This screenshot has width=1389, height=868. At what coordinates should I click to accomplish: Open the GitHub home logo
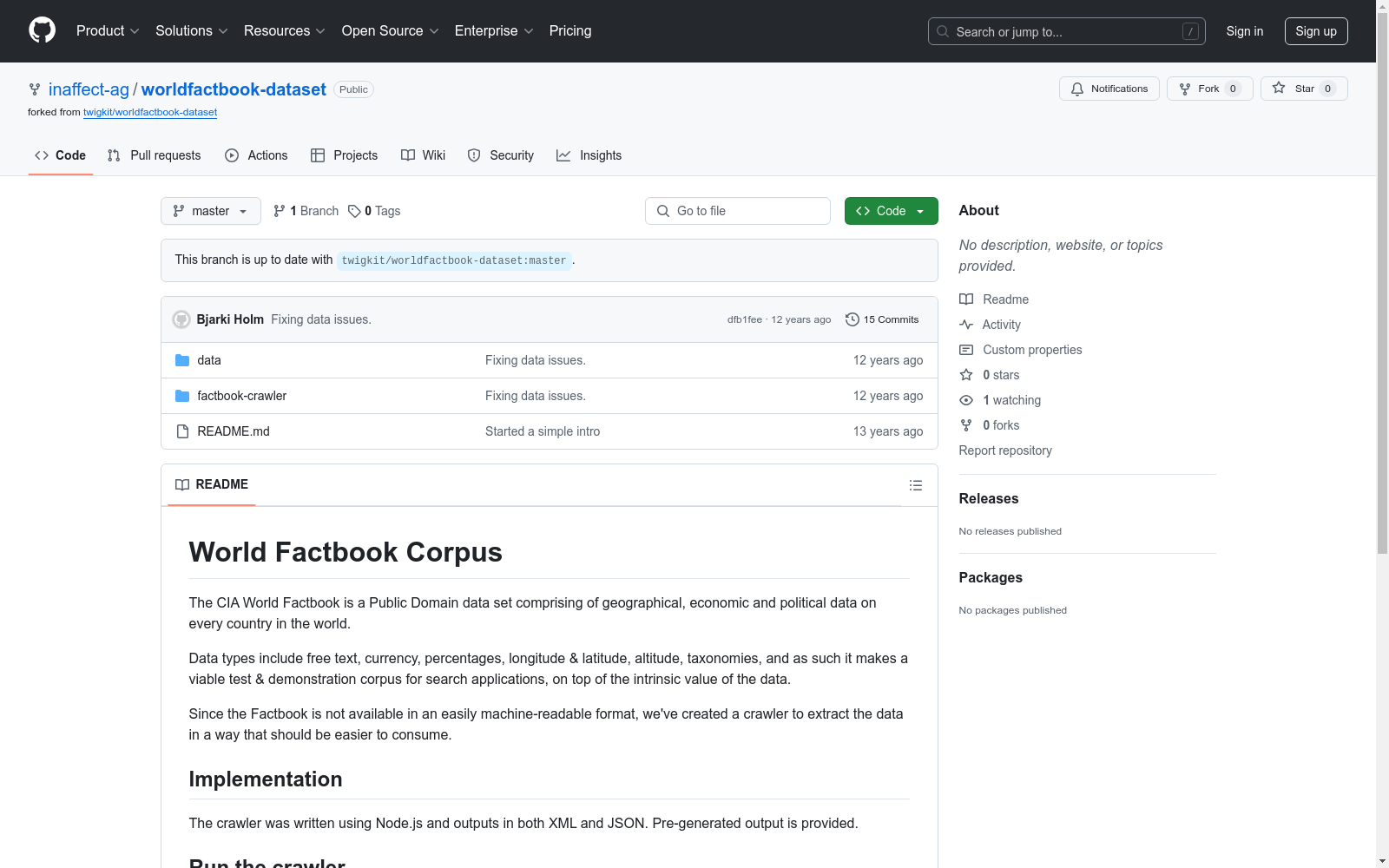point(42,30)
